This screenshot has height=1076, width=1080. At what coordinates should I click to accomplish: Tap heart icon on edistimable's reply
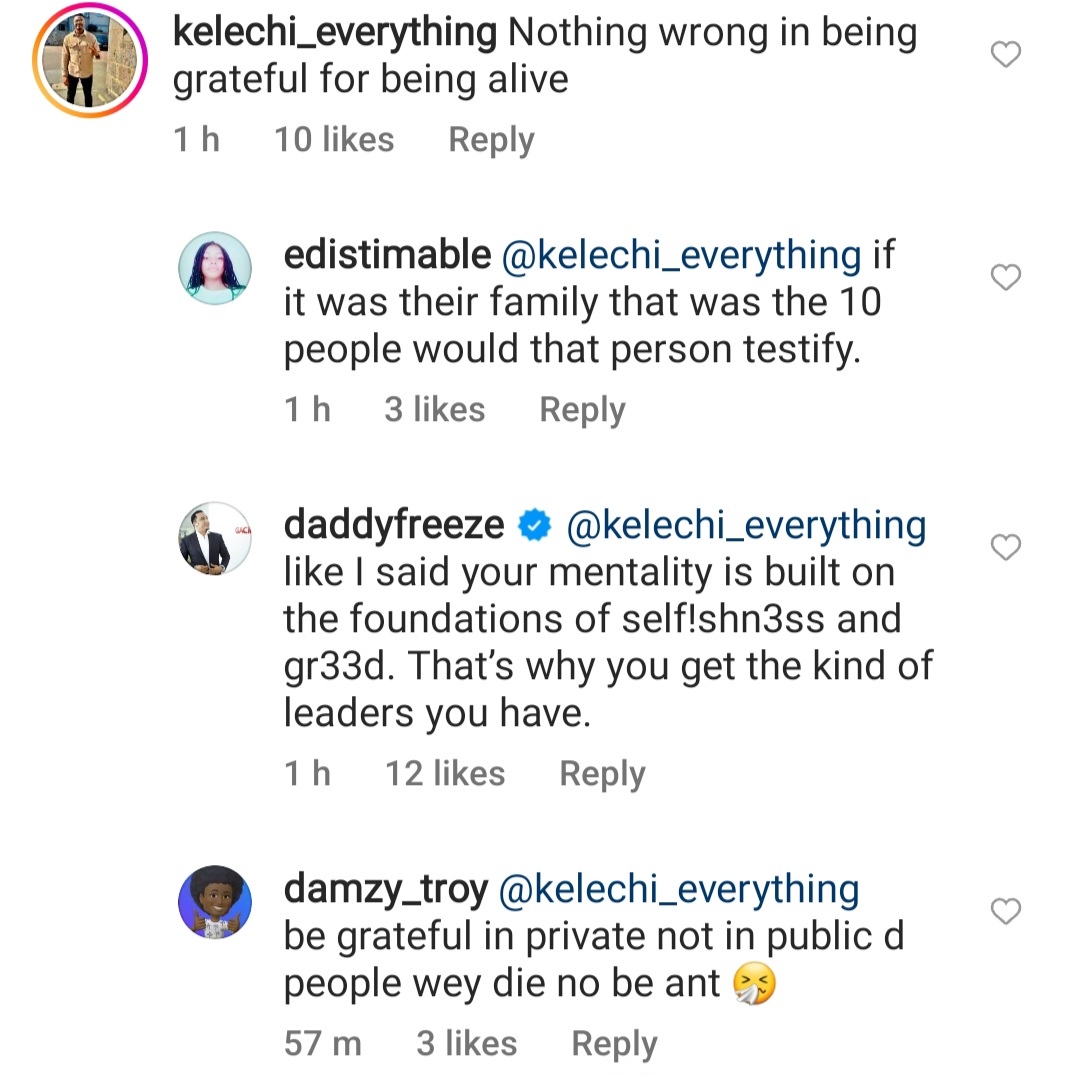[x=1005, y=277]
